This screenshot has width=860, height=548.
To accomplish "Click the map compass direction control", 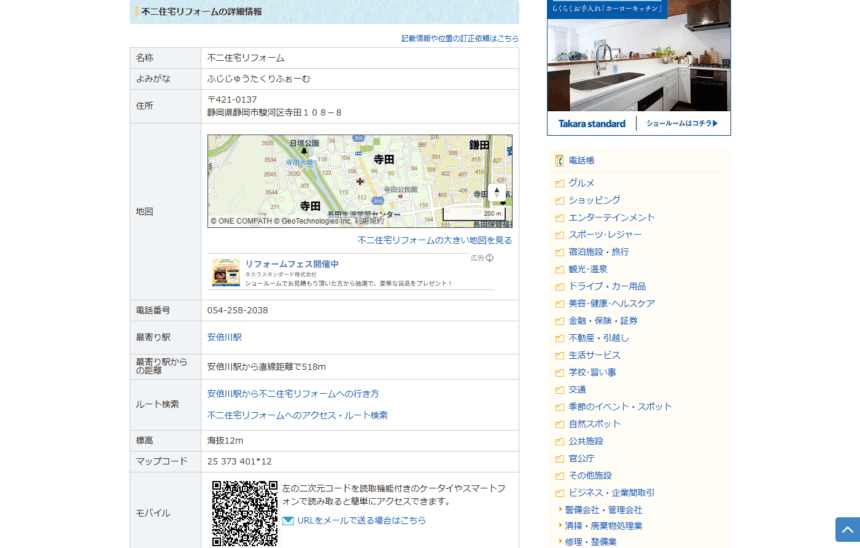I will pyautogui.click(x=497, y=192).
